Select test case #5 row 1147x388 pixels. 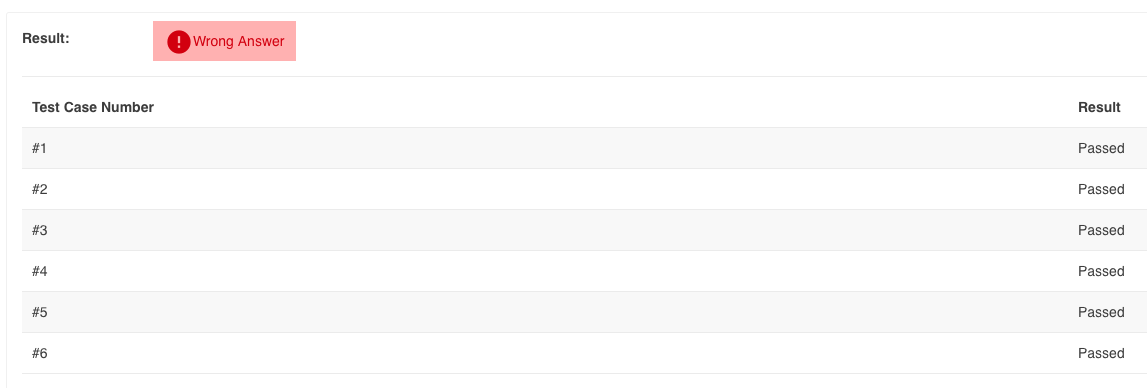[x=584, y=312]
